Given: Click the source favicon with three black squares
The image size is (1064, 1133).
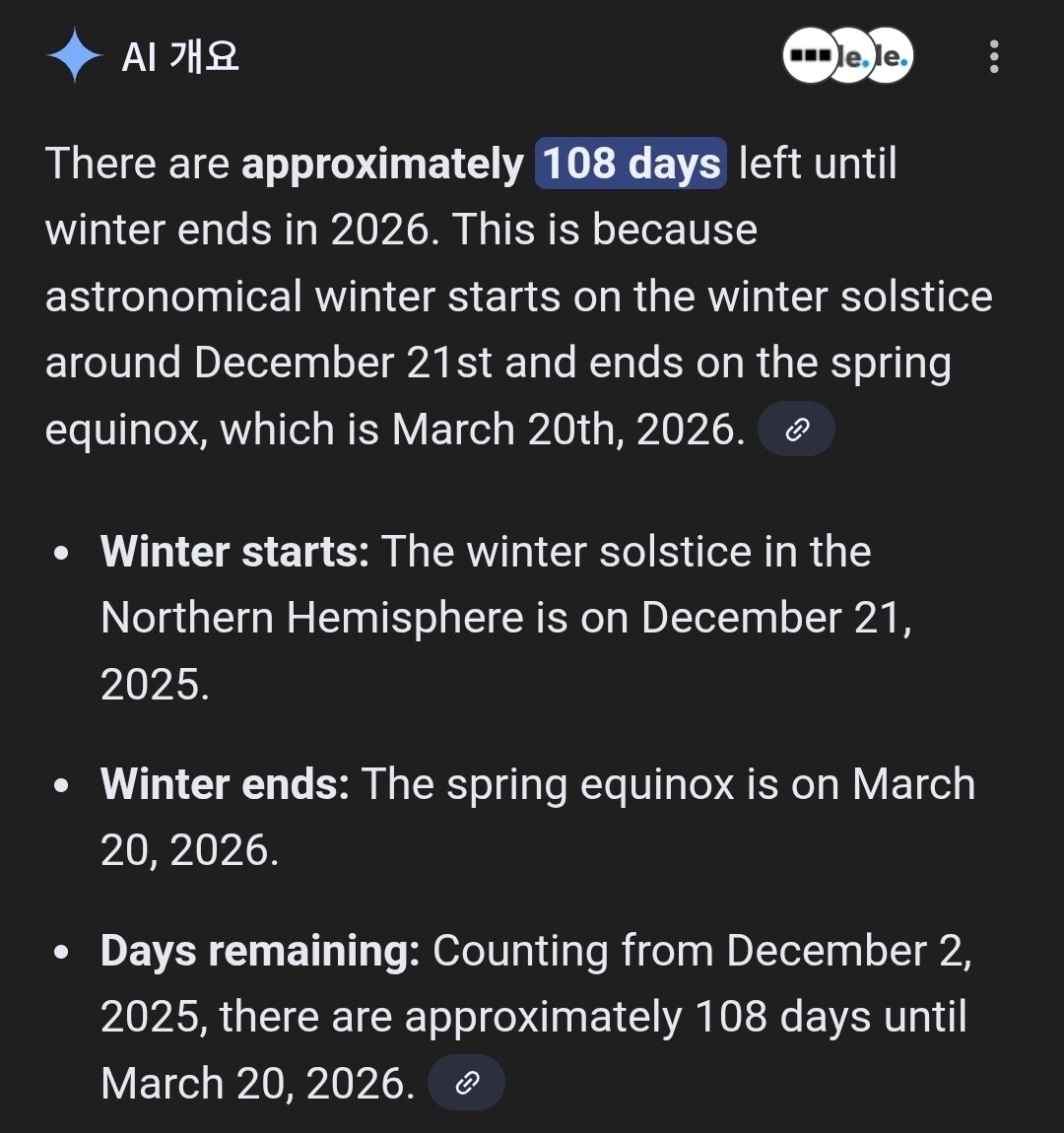Looking at the screenshot, I should tap(810, 56).
